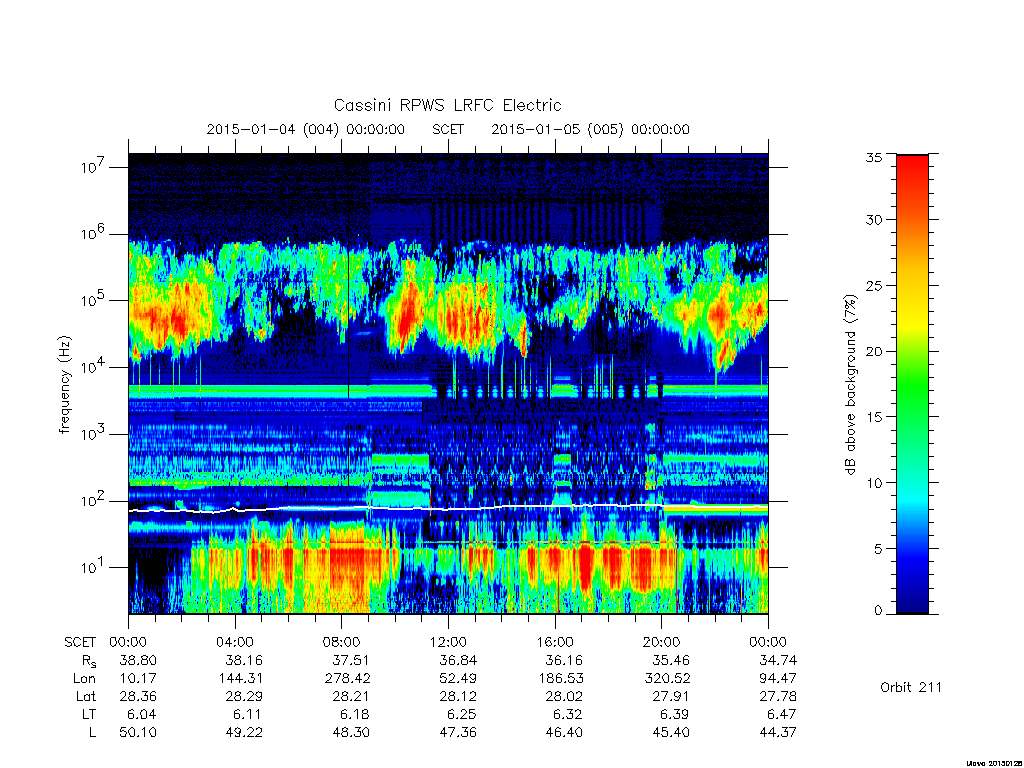Click the L value 50.10

point(138,732)
